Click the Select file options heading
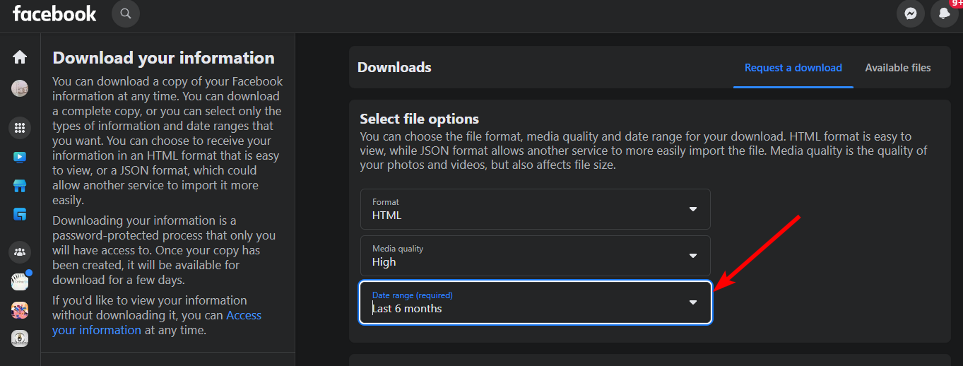963x366 pixels. [419, 119]
